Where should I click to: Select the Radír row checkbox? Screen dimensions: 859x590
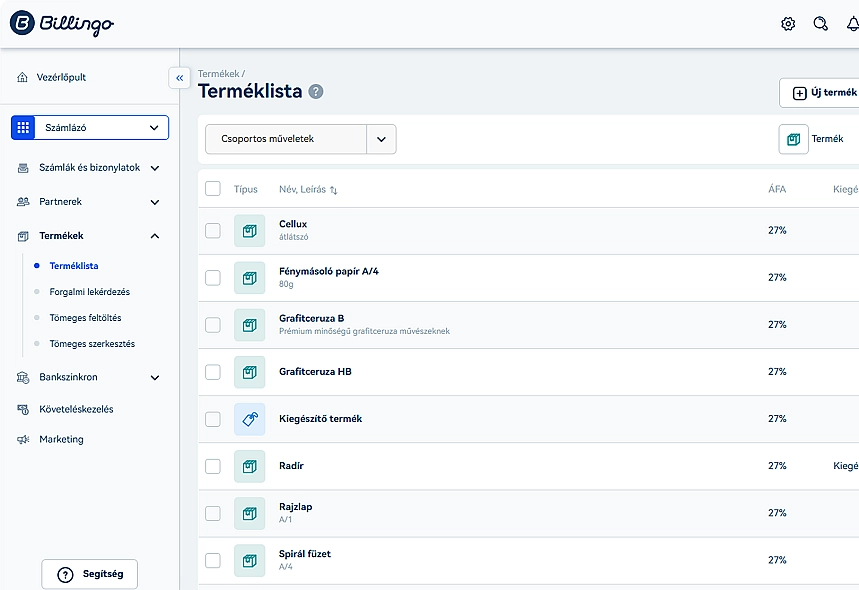pos(213,466)
